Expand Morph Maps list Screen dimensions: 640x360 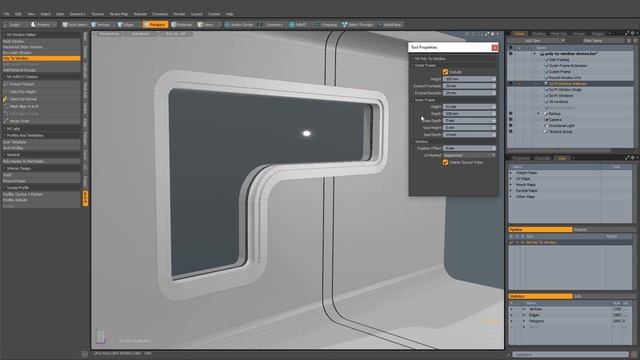point(511,184)
